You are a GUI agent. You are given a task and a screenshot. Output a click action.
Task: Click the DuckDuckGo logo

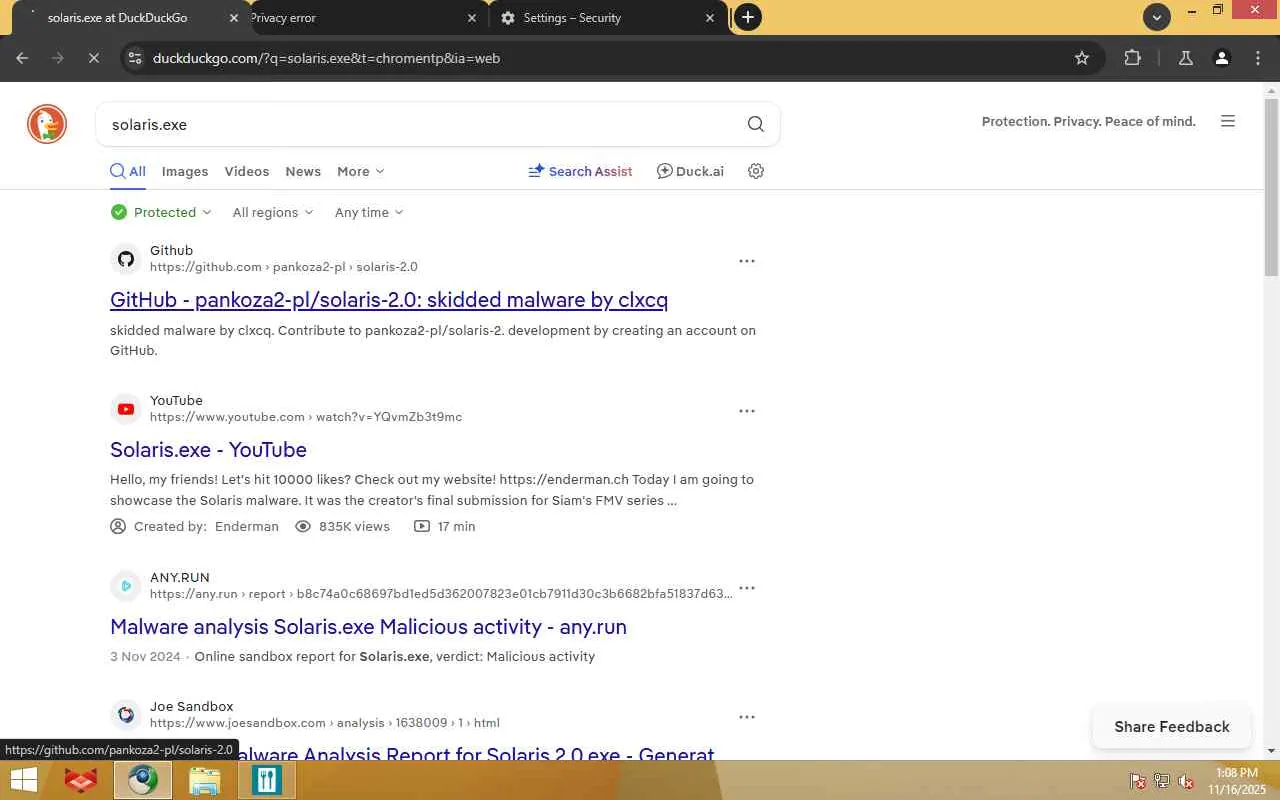coord(47,124)
